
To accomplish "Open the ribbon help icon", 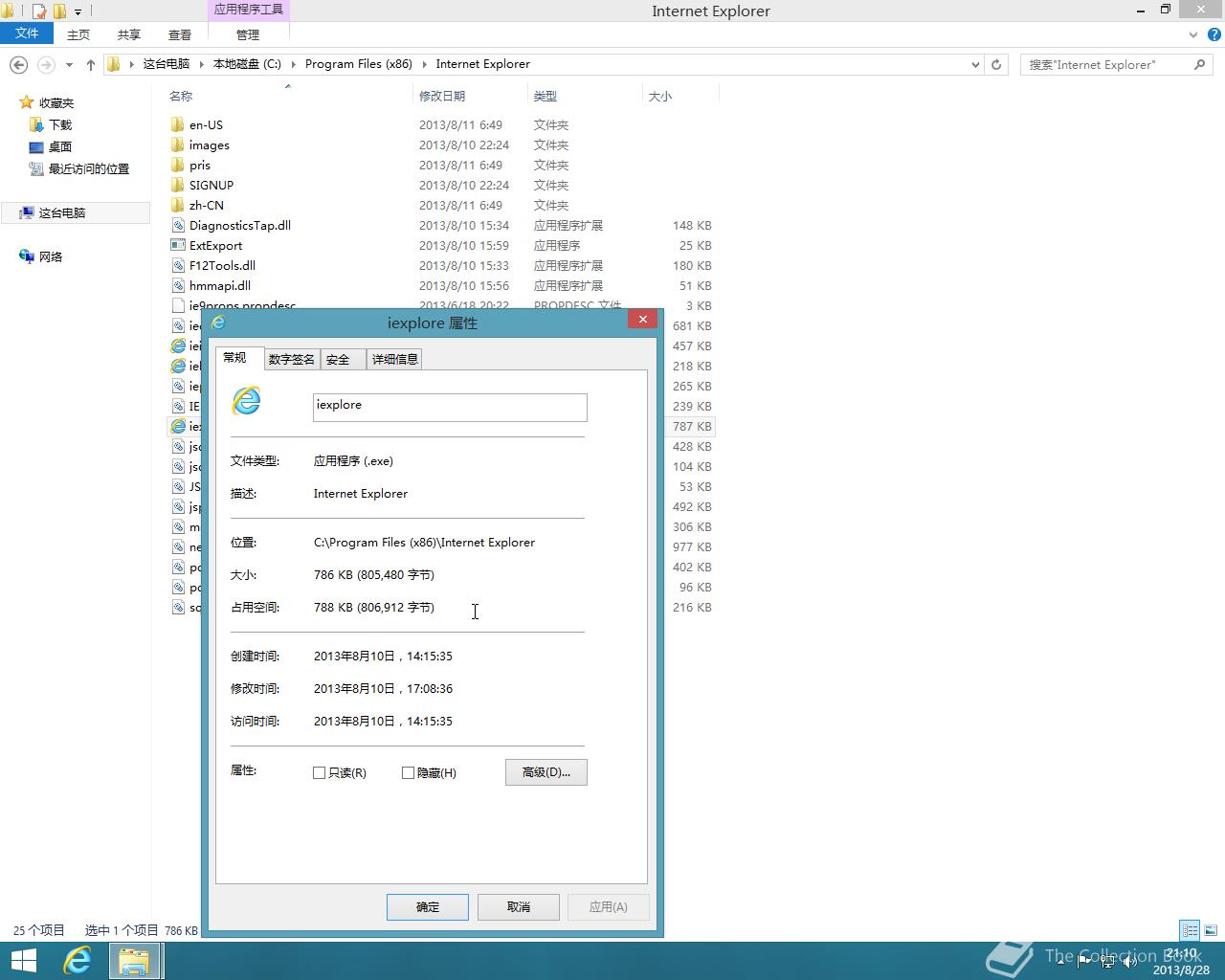I will tap(1214, 34).
